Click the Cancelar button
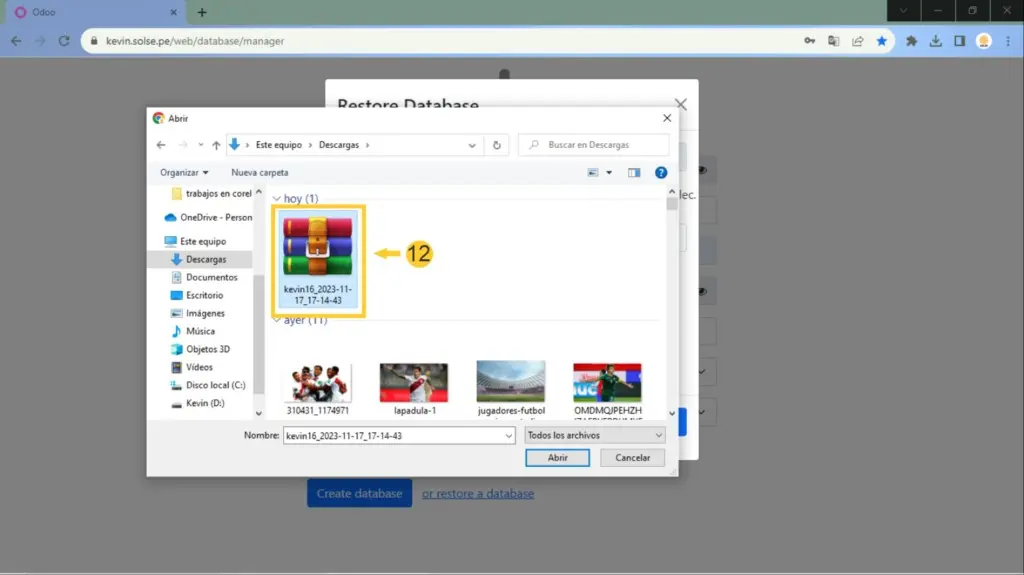 632,458
